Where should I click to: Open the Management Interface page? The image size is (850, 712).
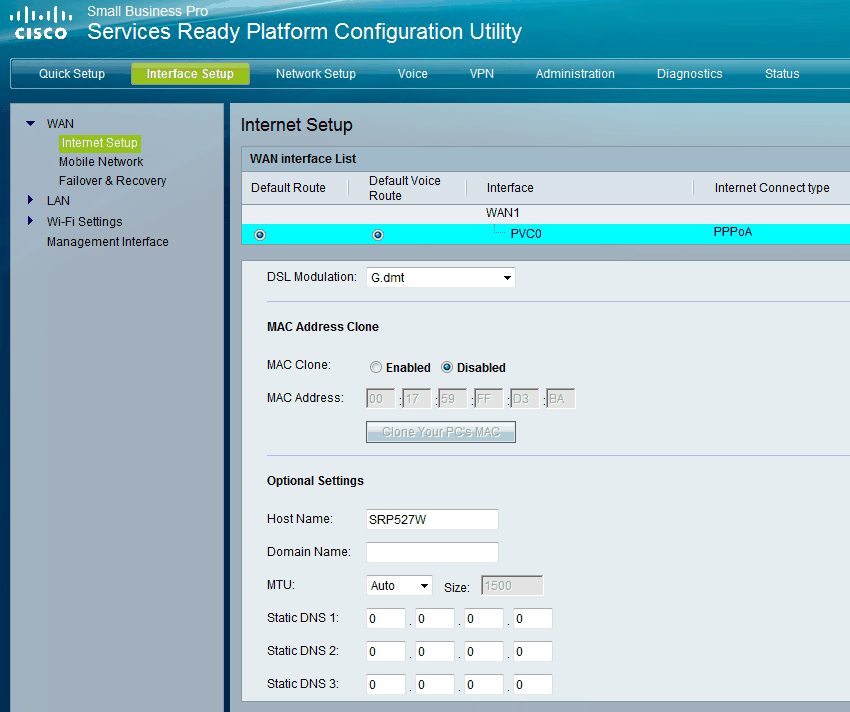pyautogui.click(x=107, y=242)
